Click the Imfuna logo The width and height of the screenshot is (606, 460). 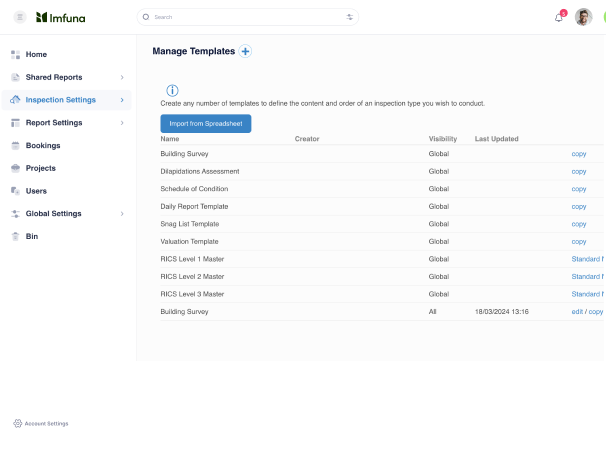61,17
